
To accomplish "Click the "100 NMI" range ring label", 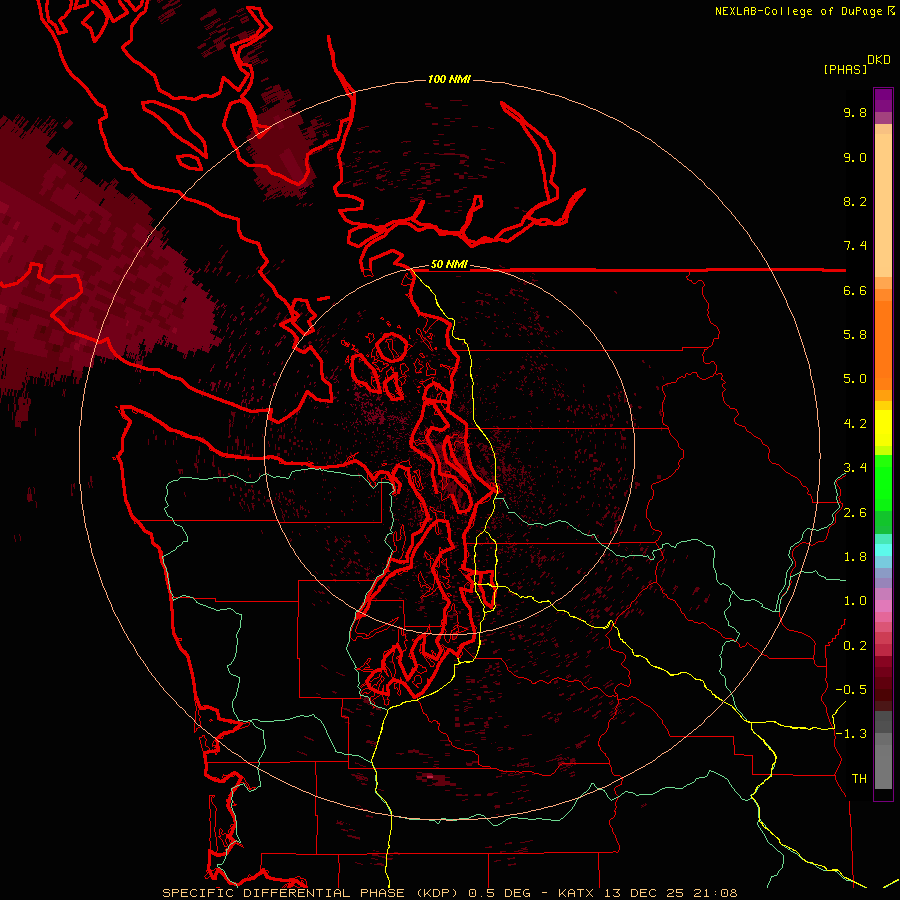I will point(449,79).
